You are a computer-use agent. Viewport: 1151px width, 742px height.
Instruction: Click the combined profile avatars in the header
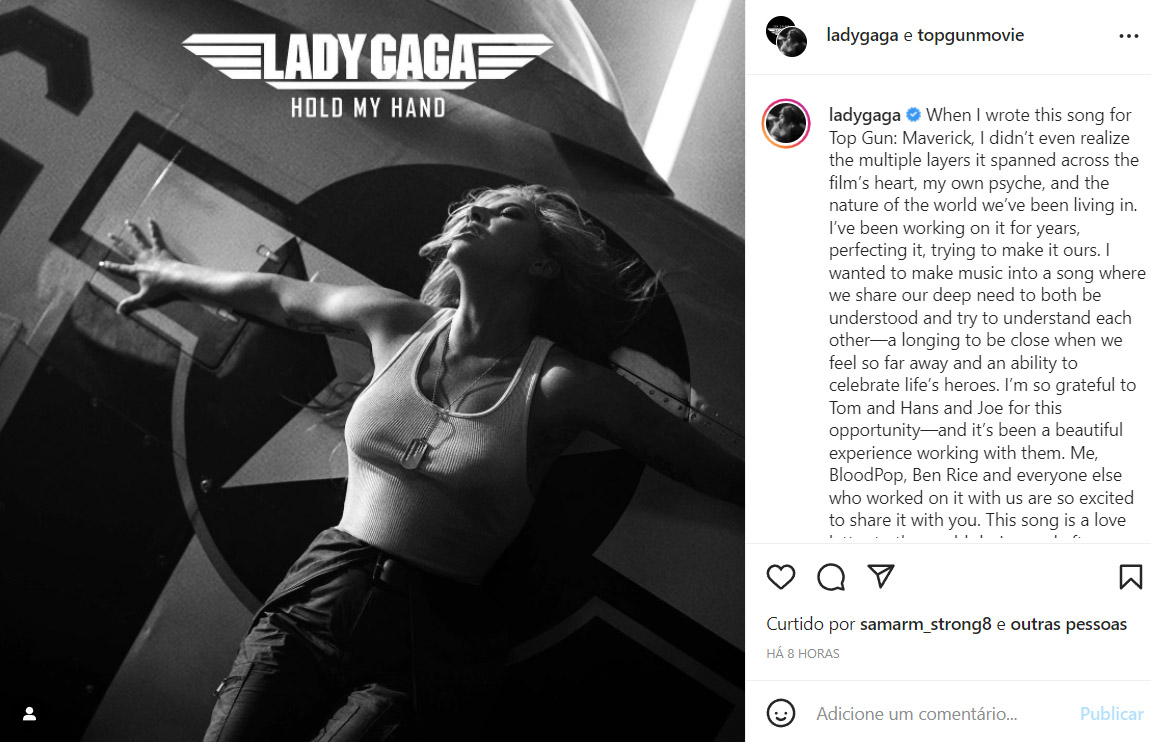(x=786, y=37)
